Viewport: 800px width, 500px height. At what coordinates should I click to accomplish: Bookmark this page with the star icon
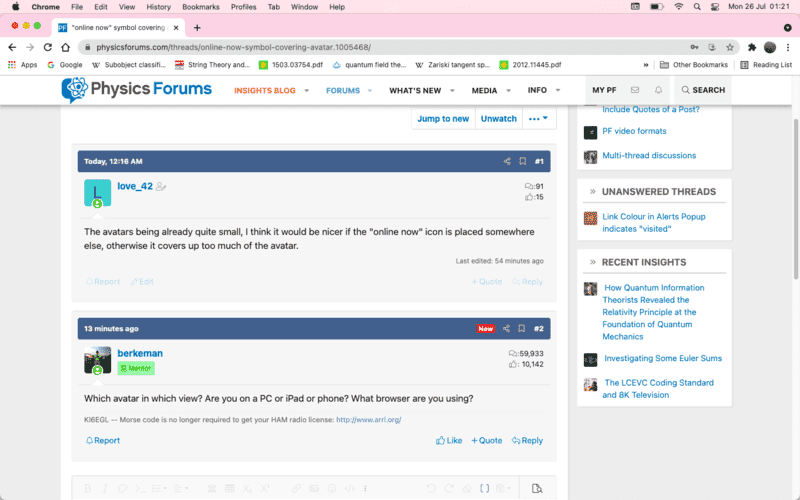[730, 47]
